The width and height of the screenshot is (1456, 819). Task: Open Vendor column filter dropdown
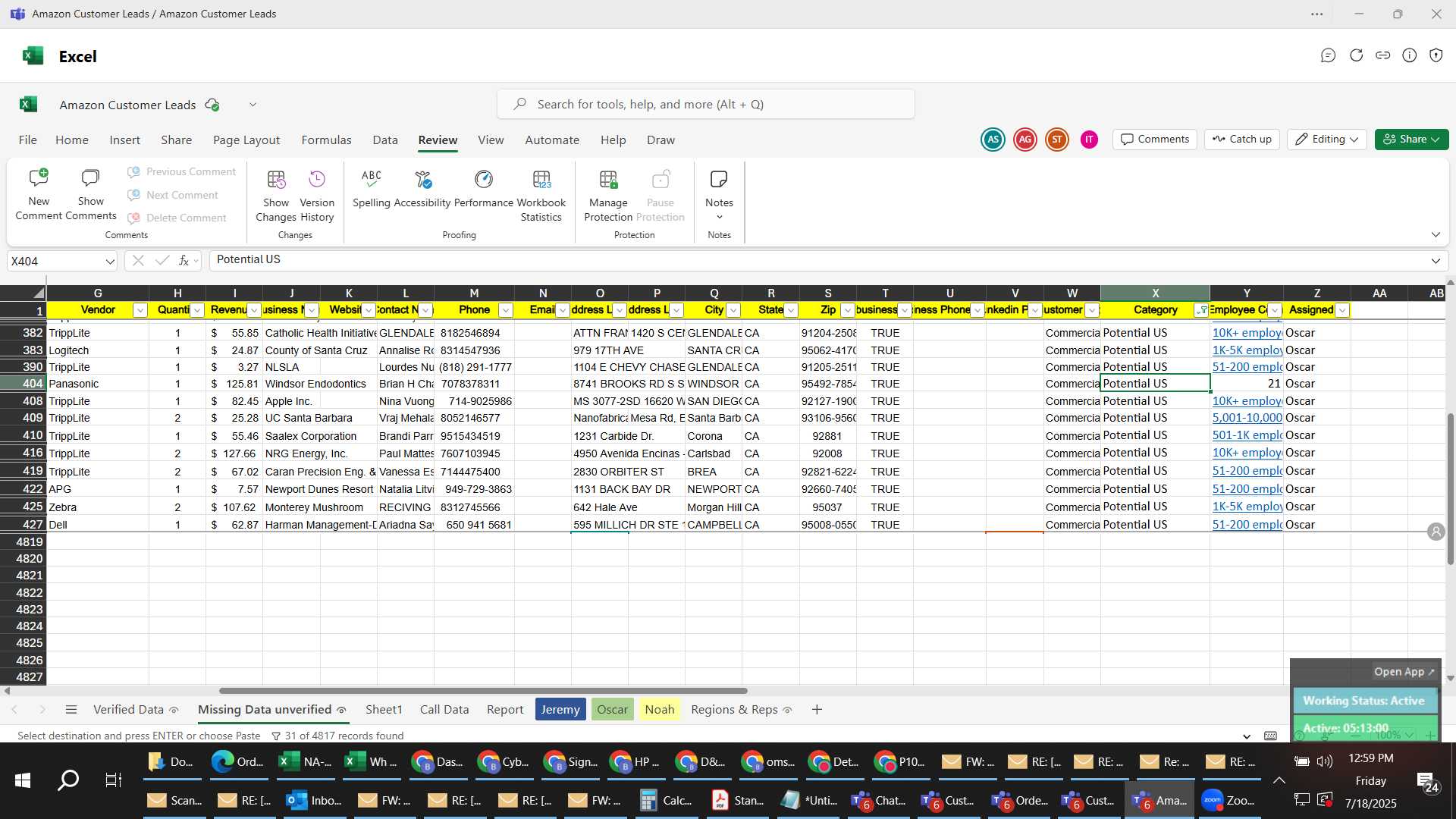pos(140,310)
